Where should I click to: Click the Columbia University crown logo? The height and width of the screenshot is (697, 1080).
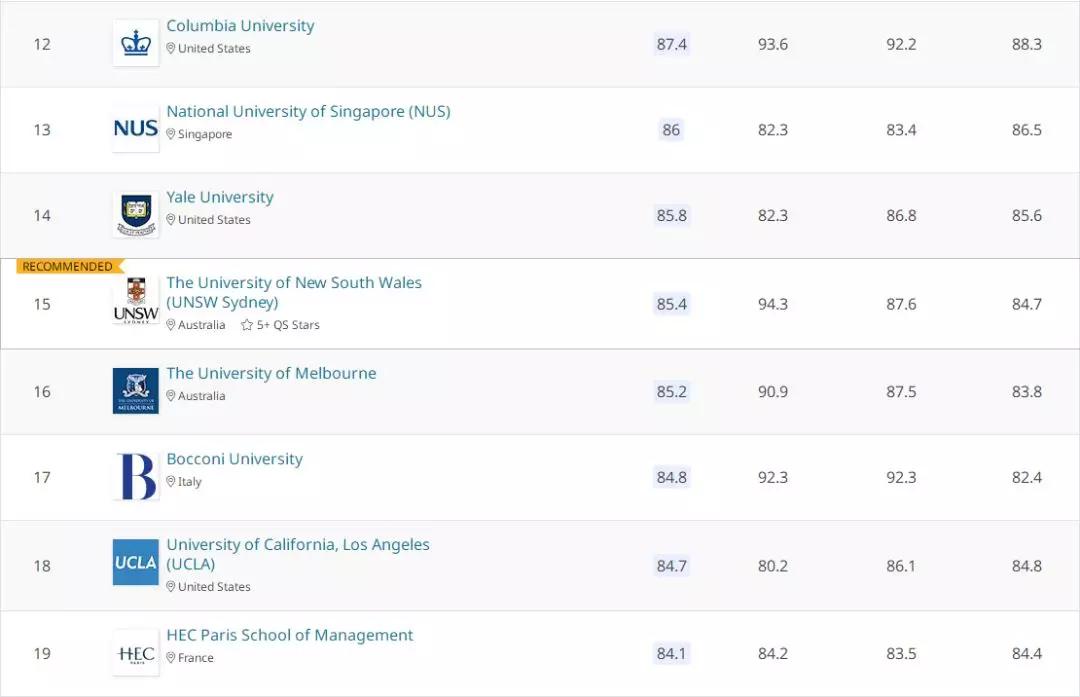135,43
